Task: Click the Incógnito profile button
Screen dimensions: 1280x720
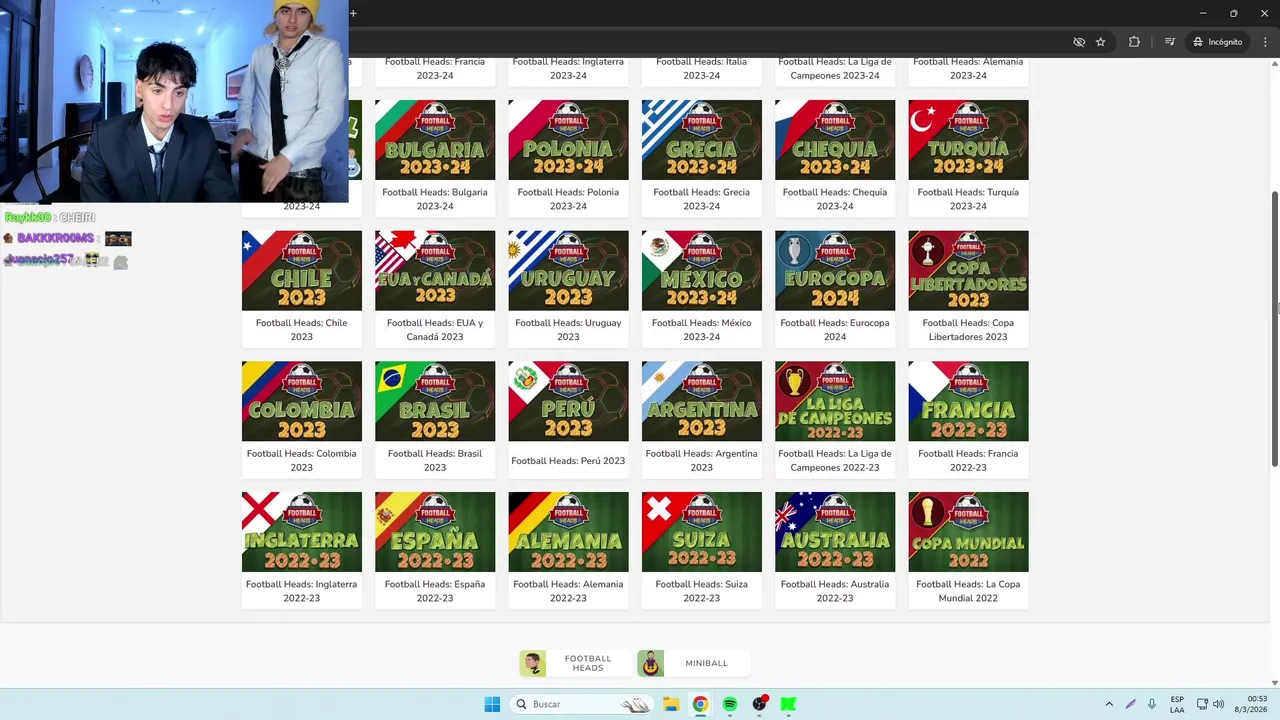Action: coord(1217,42)
